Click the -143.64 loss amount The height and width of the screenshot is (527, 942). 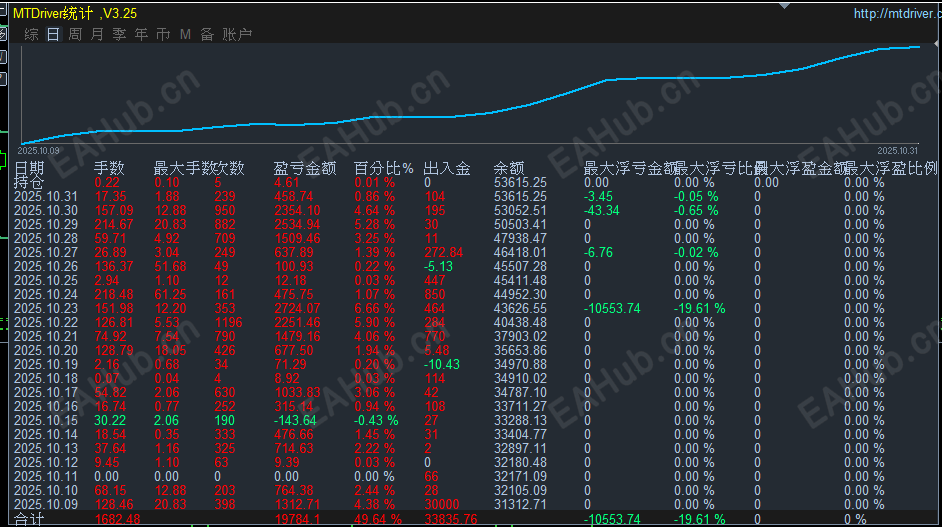pos(295,421)
